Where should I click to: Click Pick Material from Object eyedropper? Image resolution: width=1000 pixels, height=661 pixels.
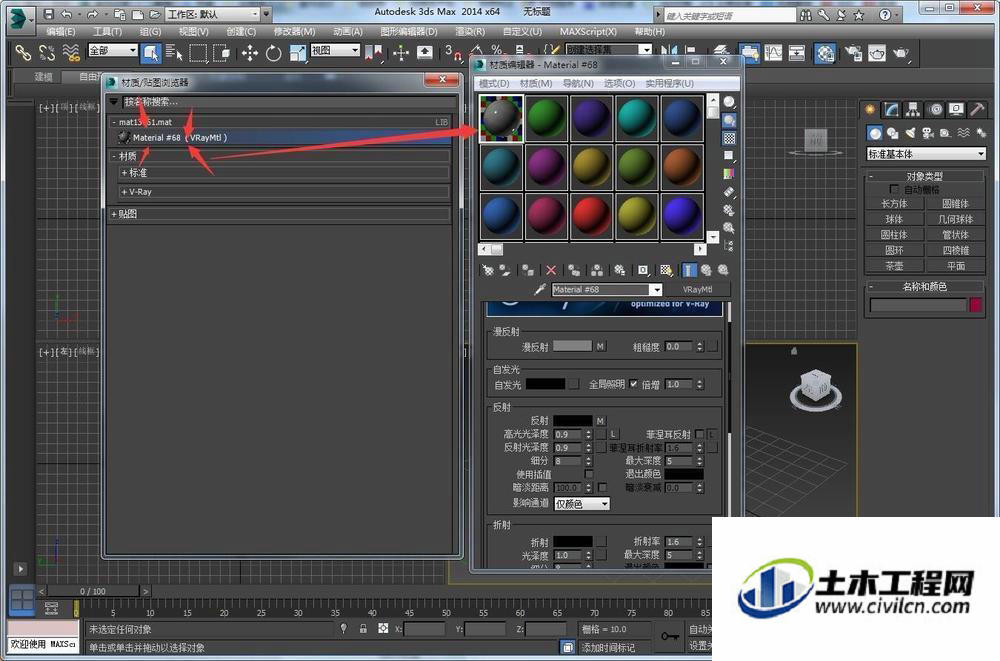[540, 290]
